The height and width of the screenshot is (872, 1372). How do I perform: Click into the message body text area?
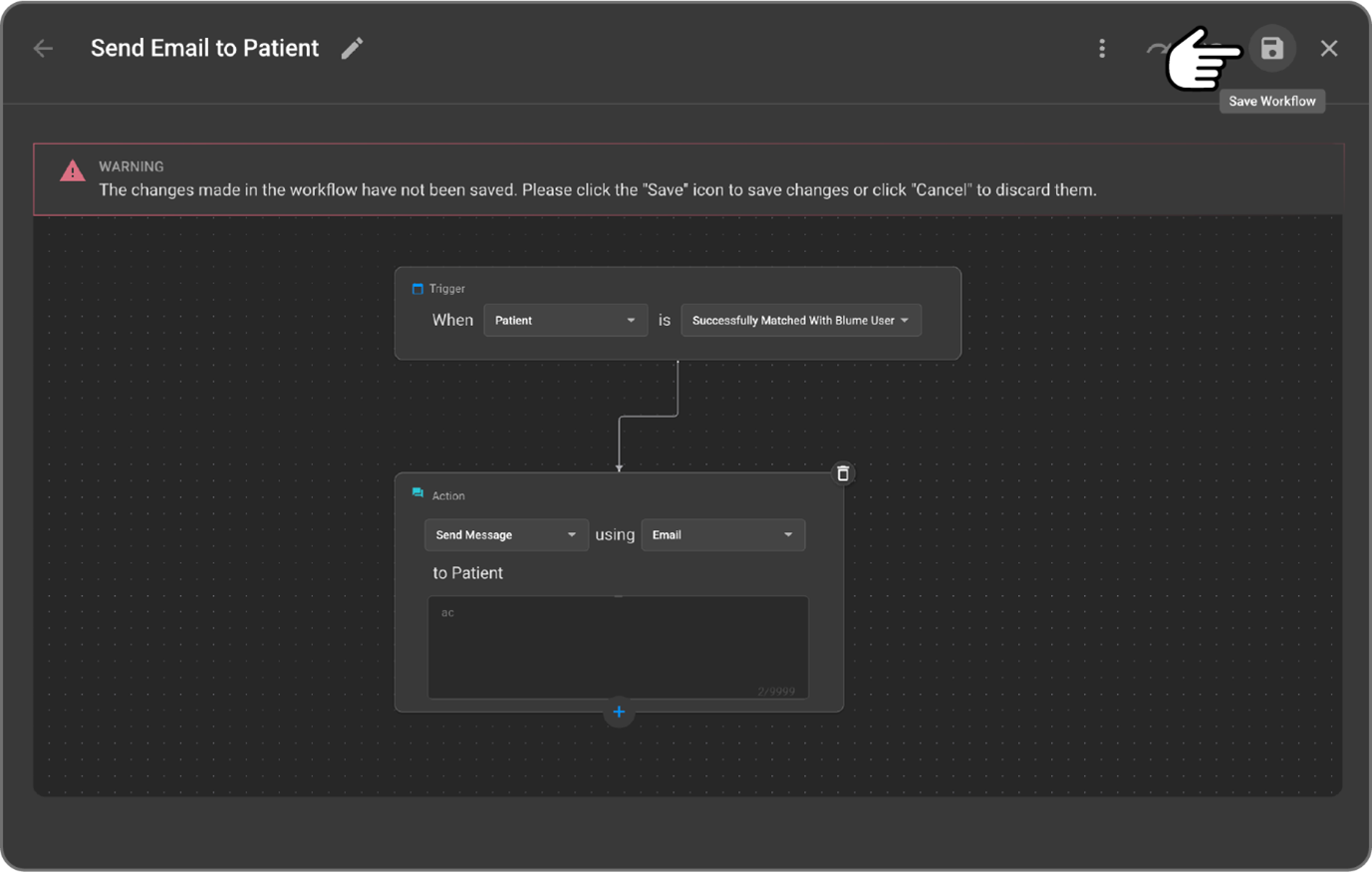coord(618,648)
